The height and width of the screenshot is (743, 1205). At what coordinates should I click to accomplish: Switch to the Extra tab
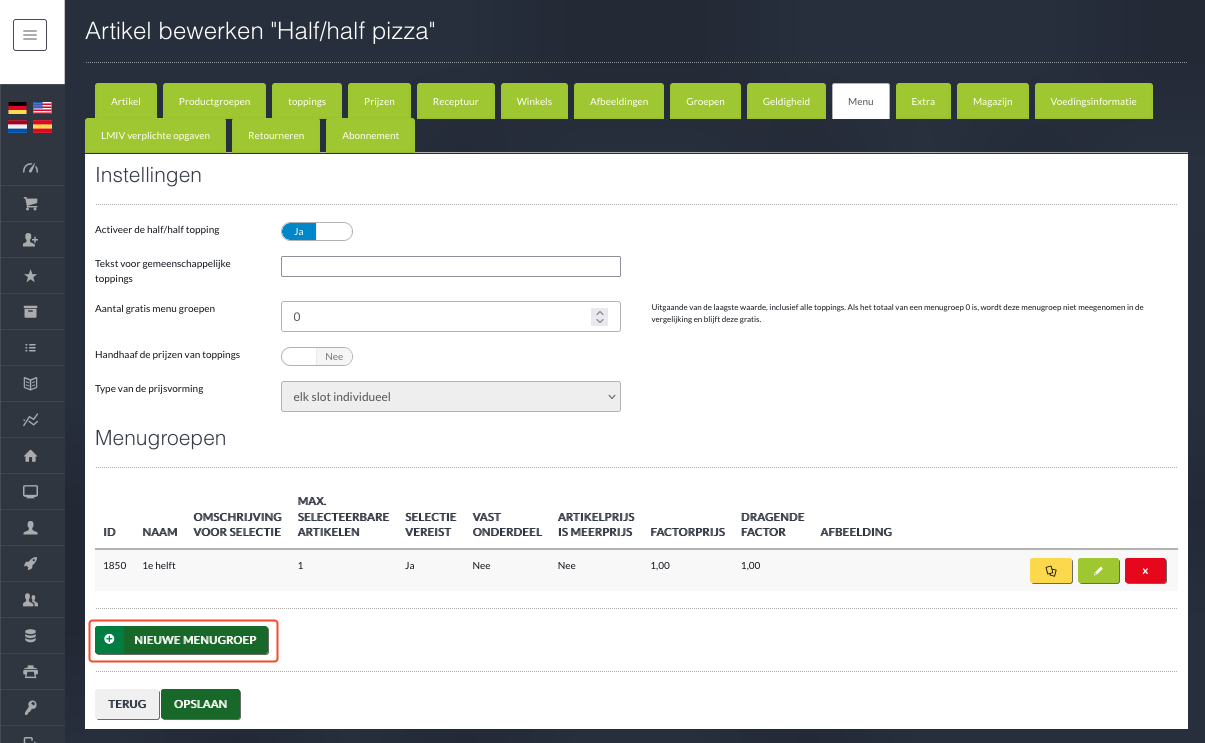(923, 102)
